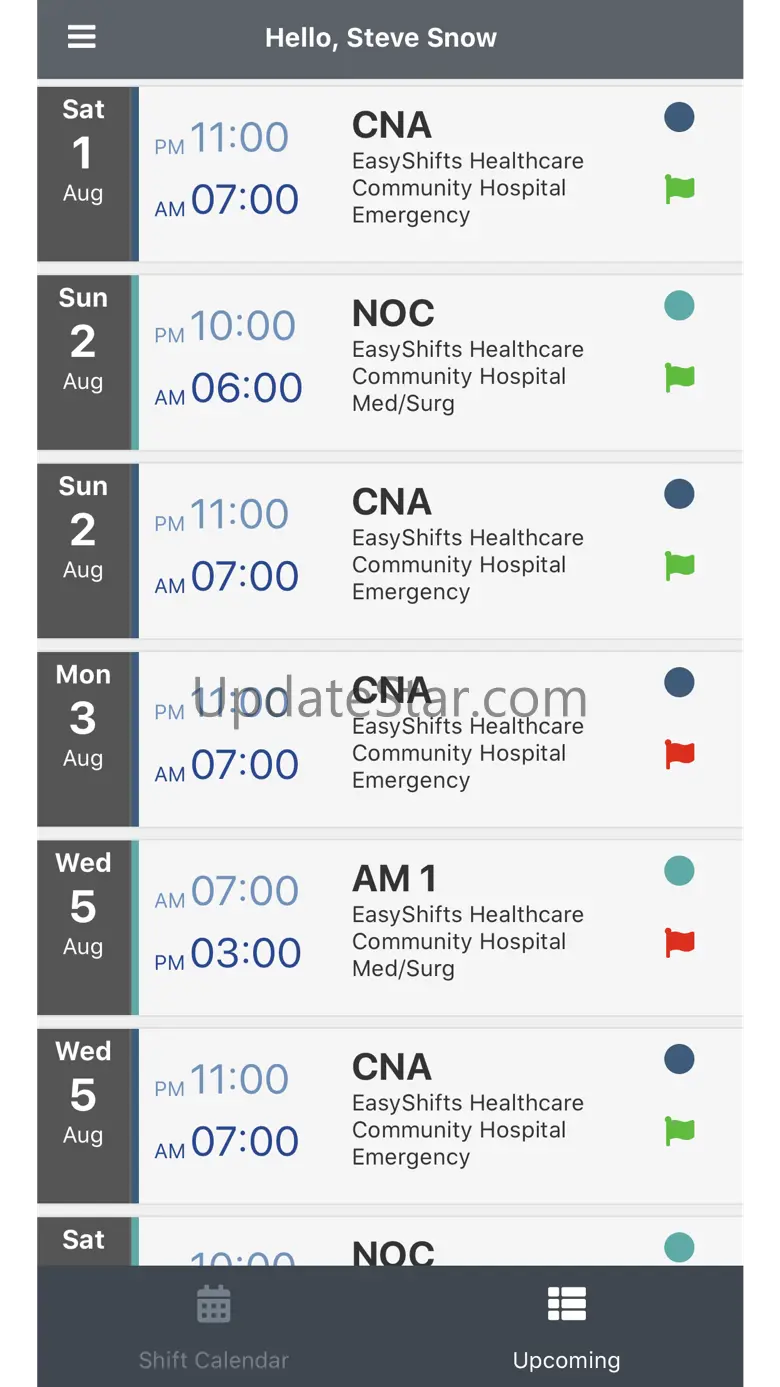Tap the Hello, Steve Snow header title
Image resolution: width=780 pixels, height=1387 pixels.
381,38
